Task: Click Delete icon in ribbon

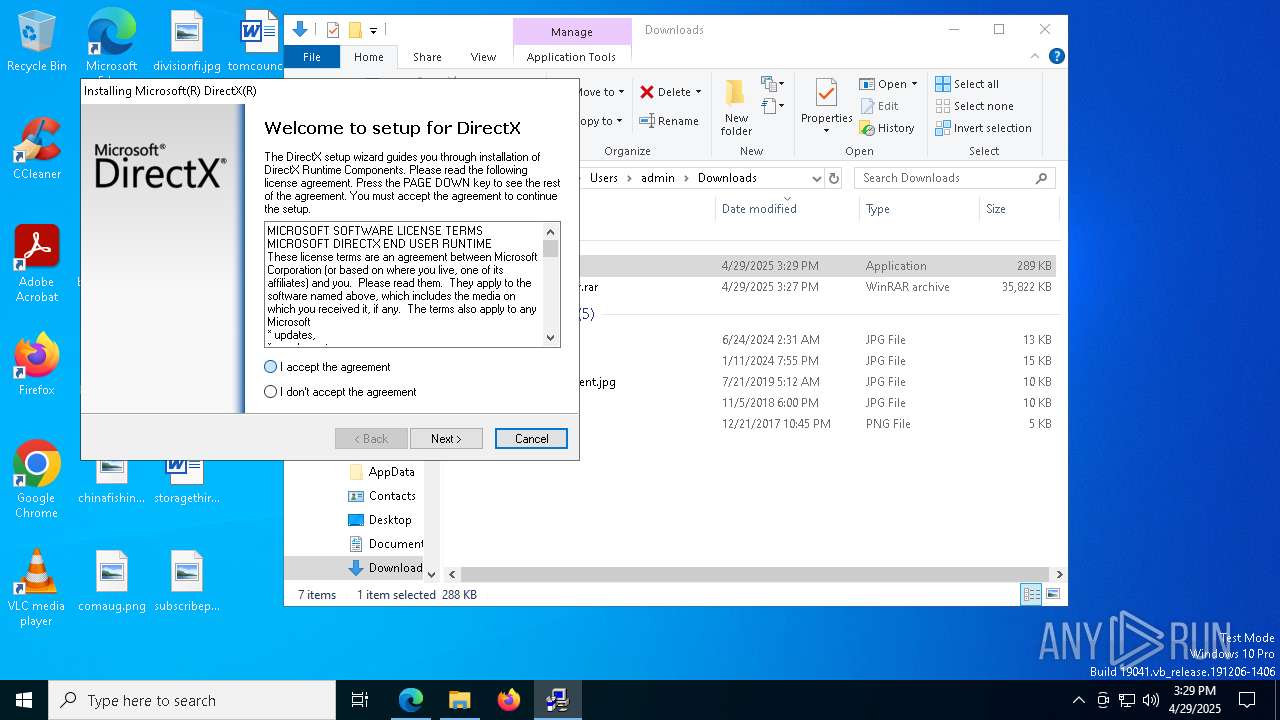Action: [x=647, y=92]
